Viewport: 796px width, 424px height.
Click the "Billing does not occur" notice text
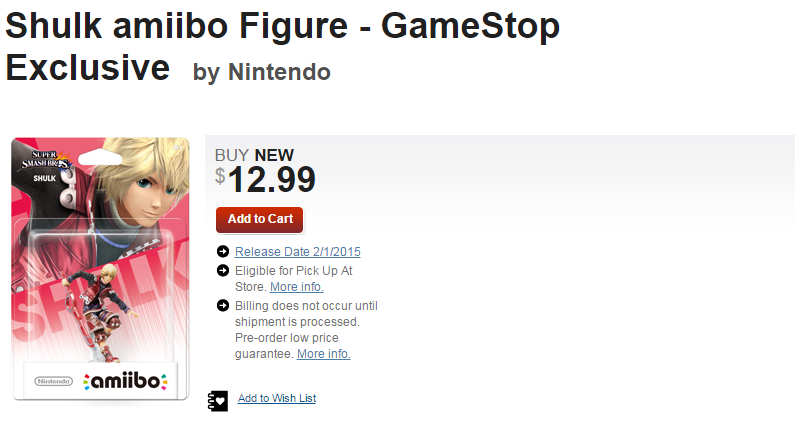pos(306,306)
